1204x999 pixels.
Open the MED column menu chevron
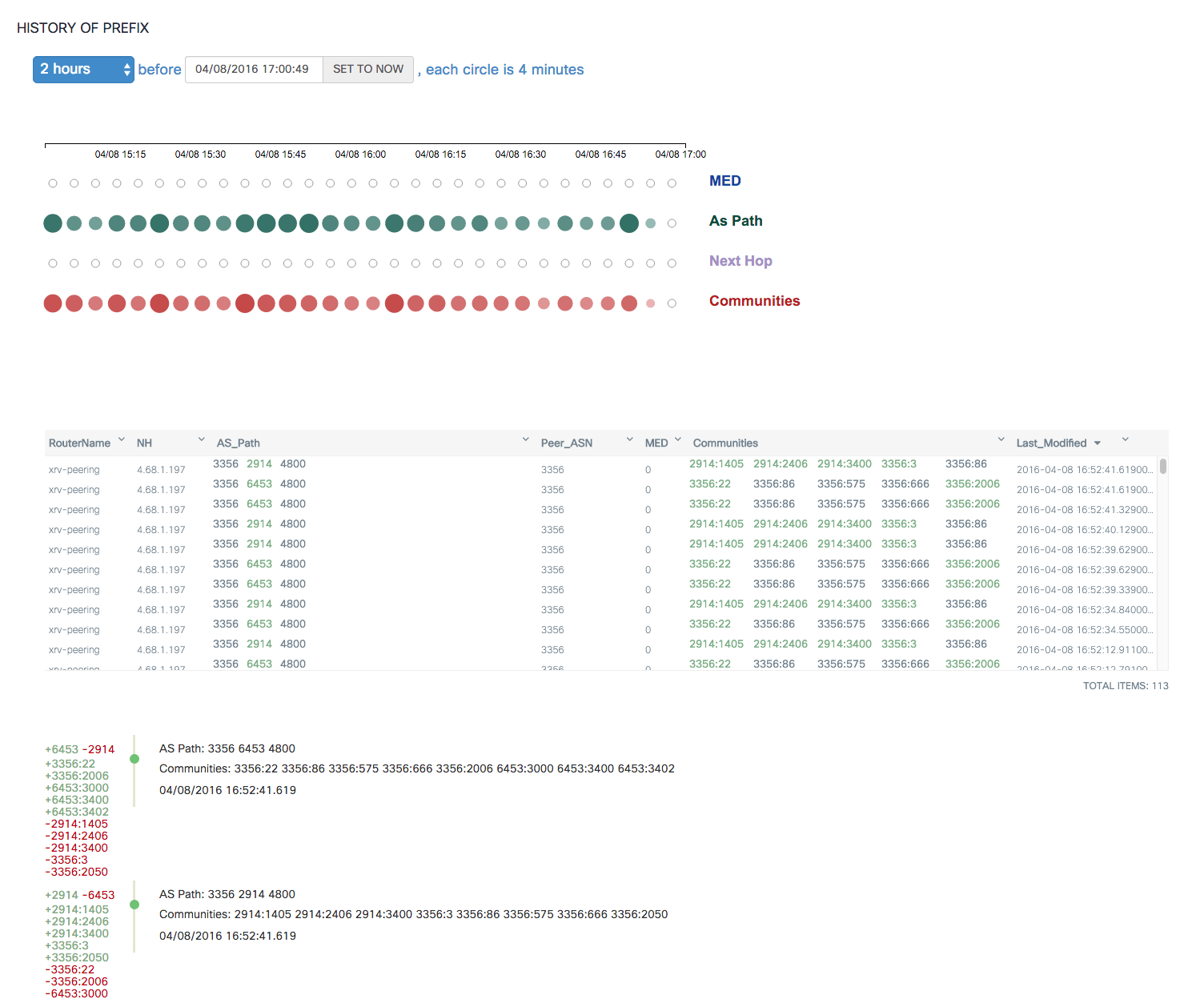point(678,439)
